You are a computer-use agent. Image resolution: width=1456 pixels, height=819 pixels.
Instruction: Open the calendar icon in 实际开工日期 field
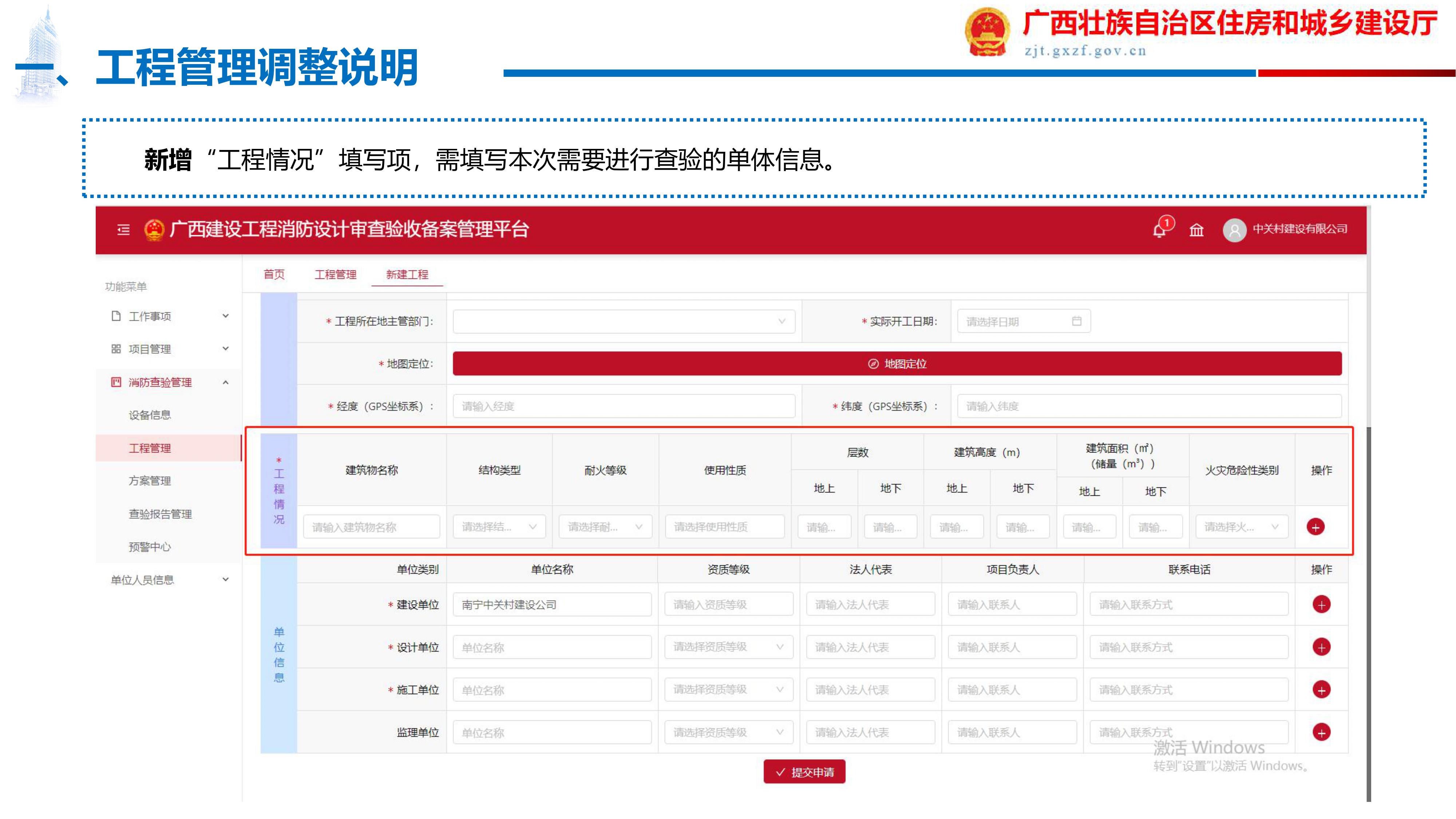point(1076,321)
